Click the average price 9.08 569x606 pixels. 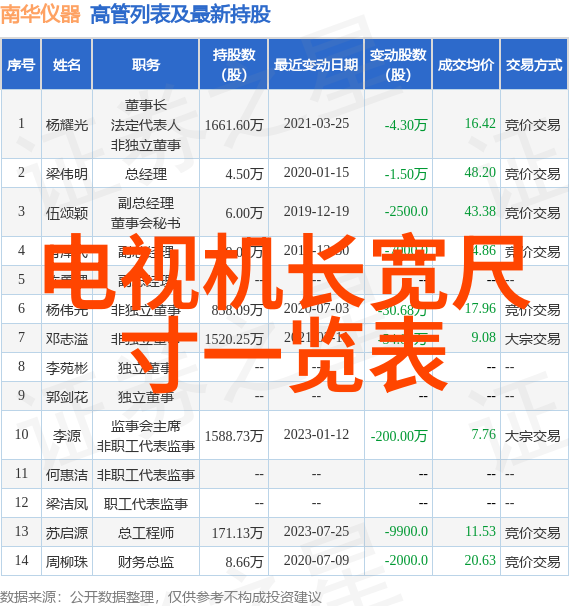click(x=483, y=337)
